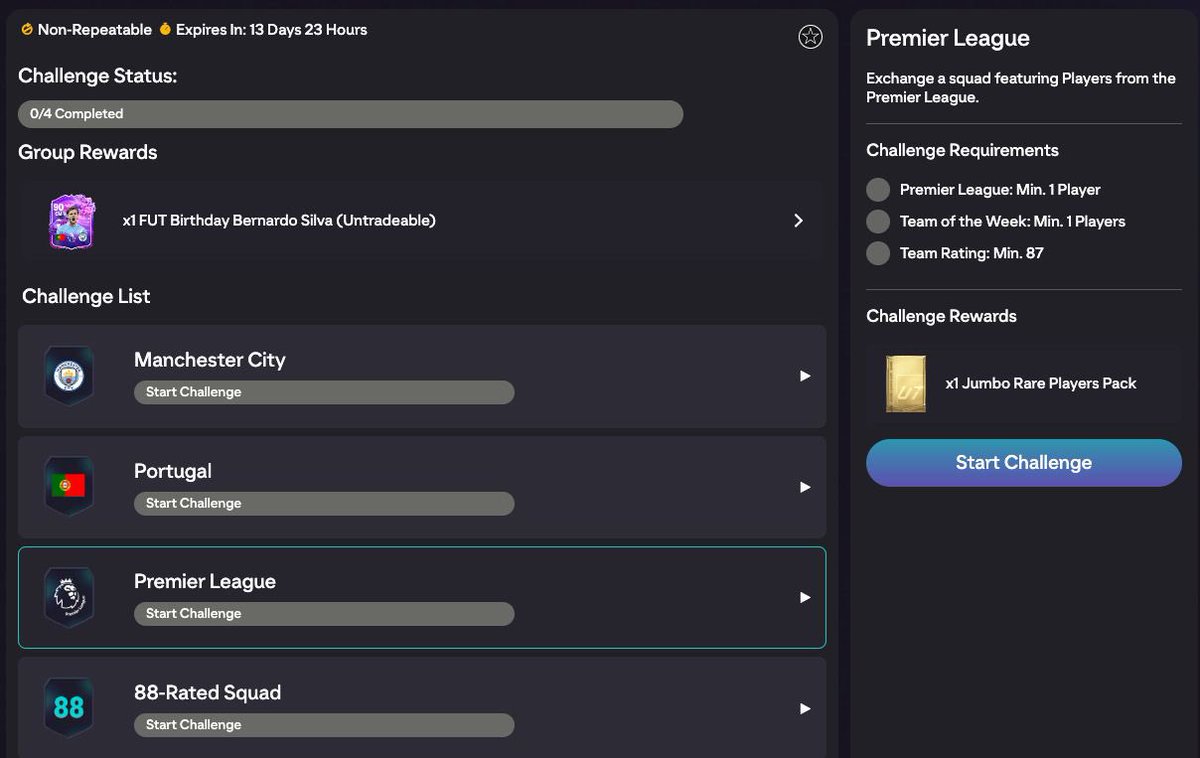Click the x1 Jumbo Rare Players Pack text
Viewport: 1200px width, 758px height.
1041,384
